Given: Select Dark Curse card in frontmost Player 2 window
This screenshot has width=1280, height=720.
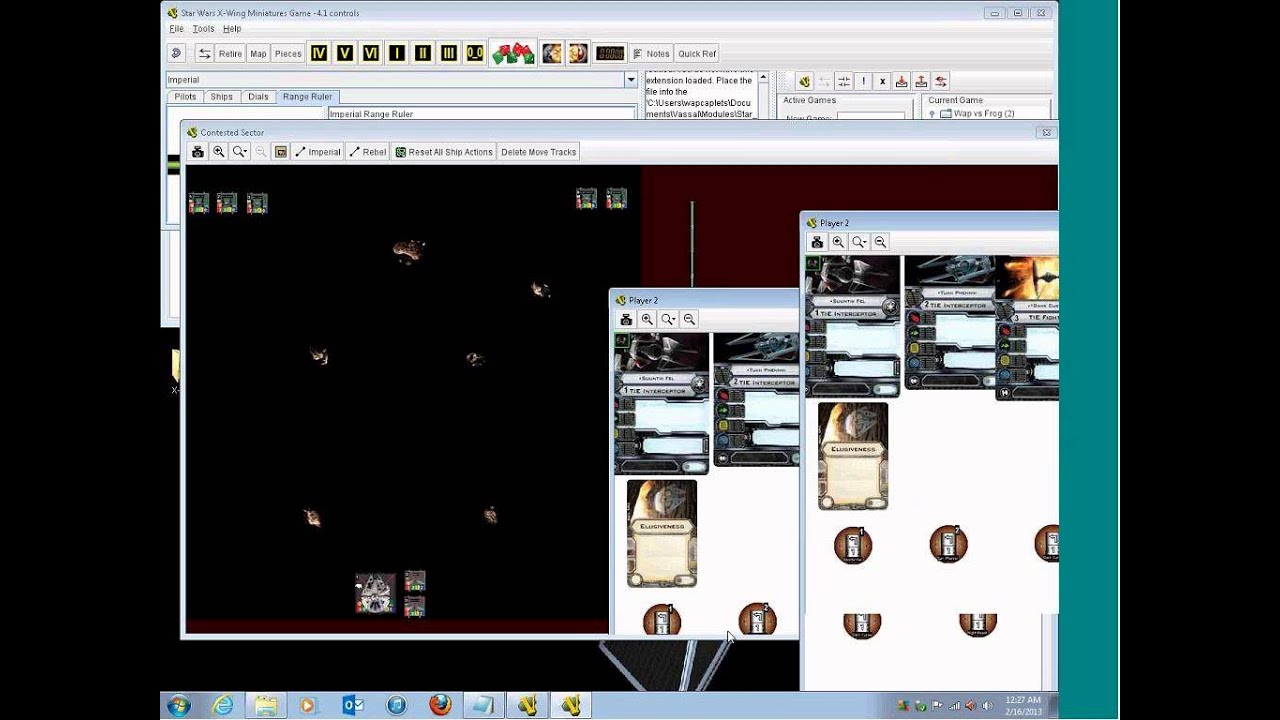Looking at the screenshot, I should coord(1028,328).
